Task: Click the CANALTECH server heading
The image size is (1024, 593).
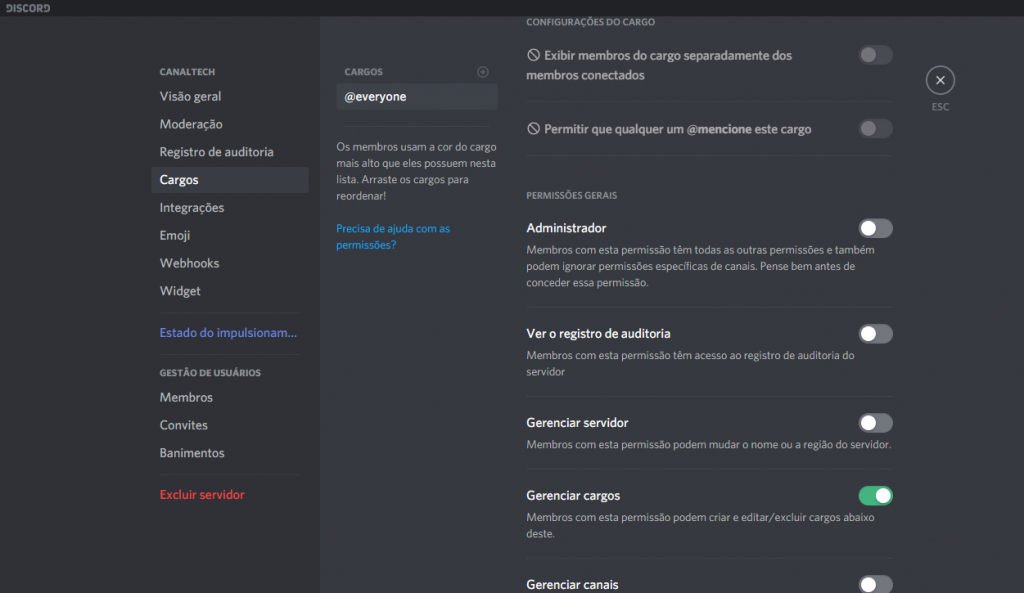Action: tap(187, 72)
